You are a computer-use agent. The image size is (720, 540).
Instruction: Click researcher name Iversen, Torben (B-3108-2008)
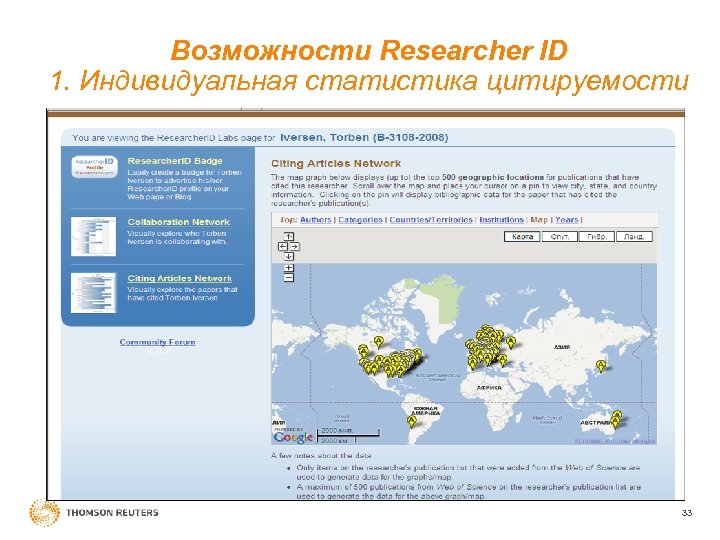coord(364,137)
